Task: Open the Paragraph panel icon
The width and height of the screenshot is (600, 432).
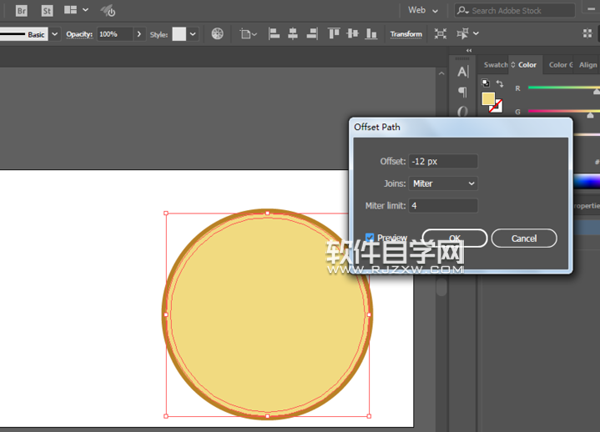Action: 462,92
